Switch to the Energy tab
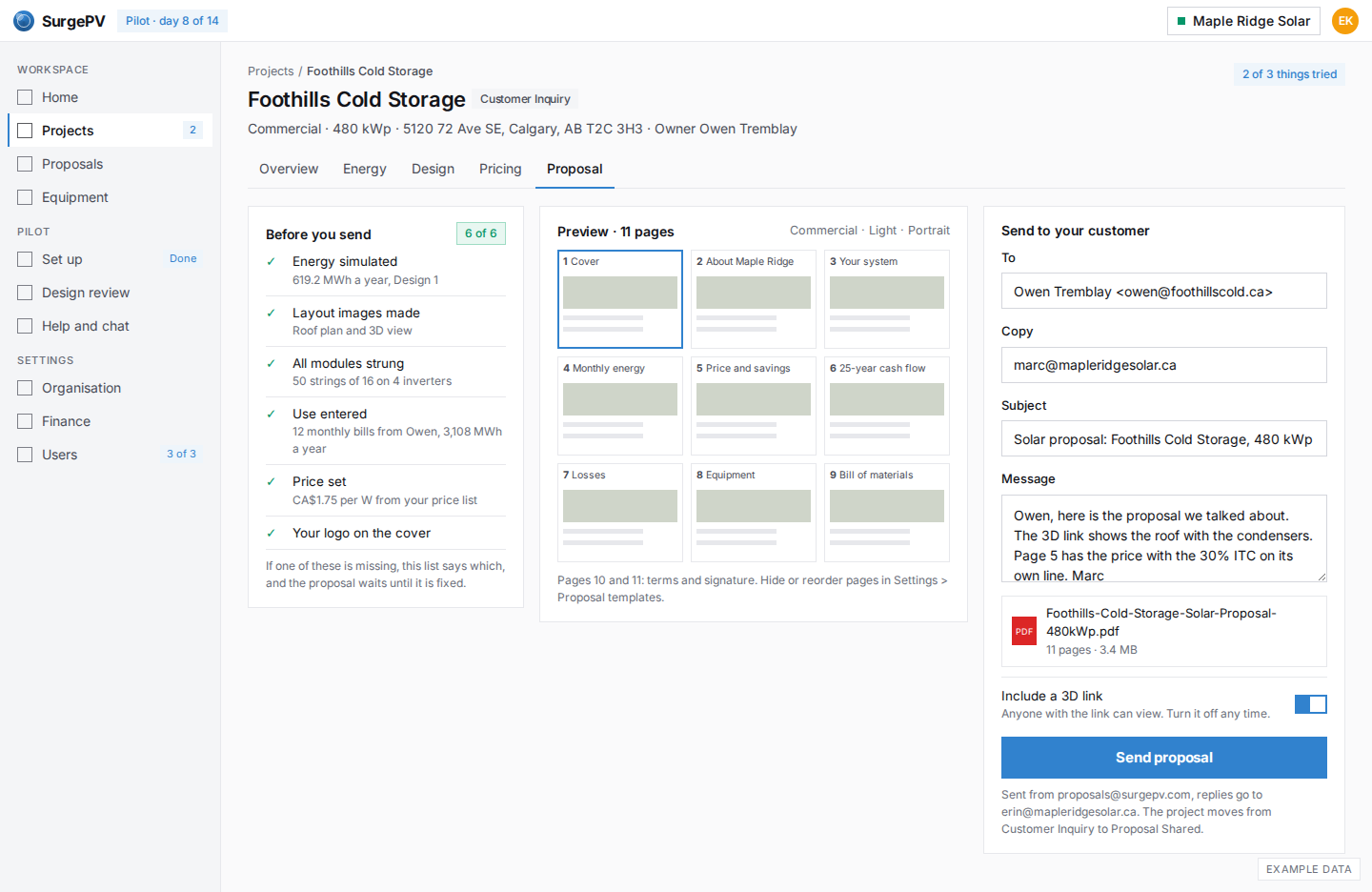The image size is (1372, 892). 365,169
